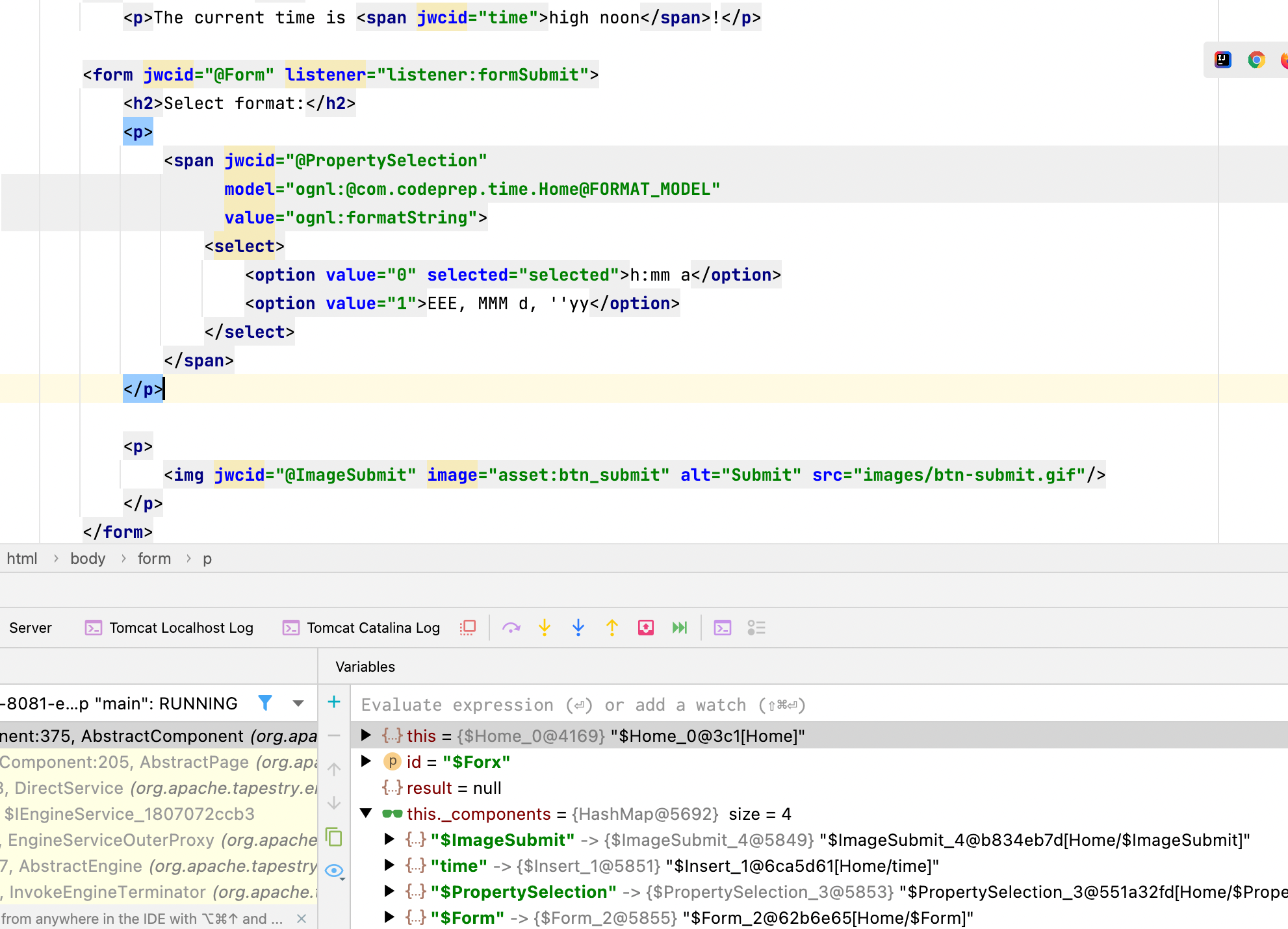Select the Variables panel tab

[x=365, y=667]
